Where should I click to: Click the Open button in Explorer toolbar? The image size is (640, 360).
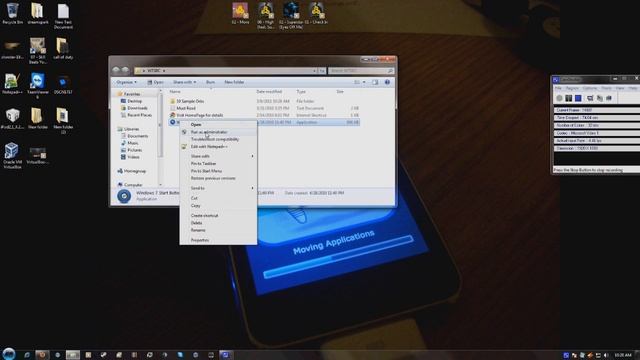coord(156,82)
